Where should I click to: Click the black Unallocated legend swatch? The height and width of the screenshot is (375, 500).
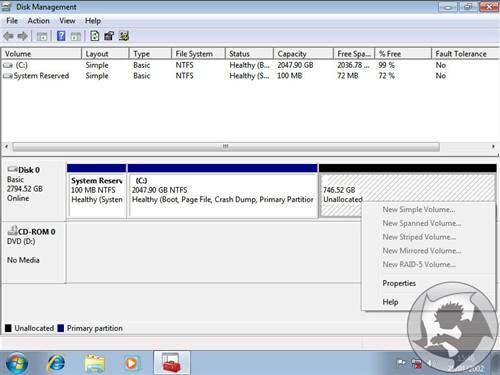(x=8, y=328)
